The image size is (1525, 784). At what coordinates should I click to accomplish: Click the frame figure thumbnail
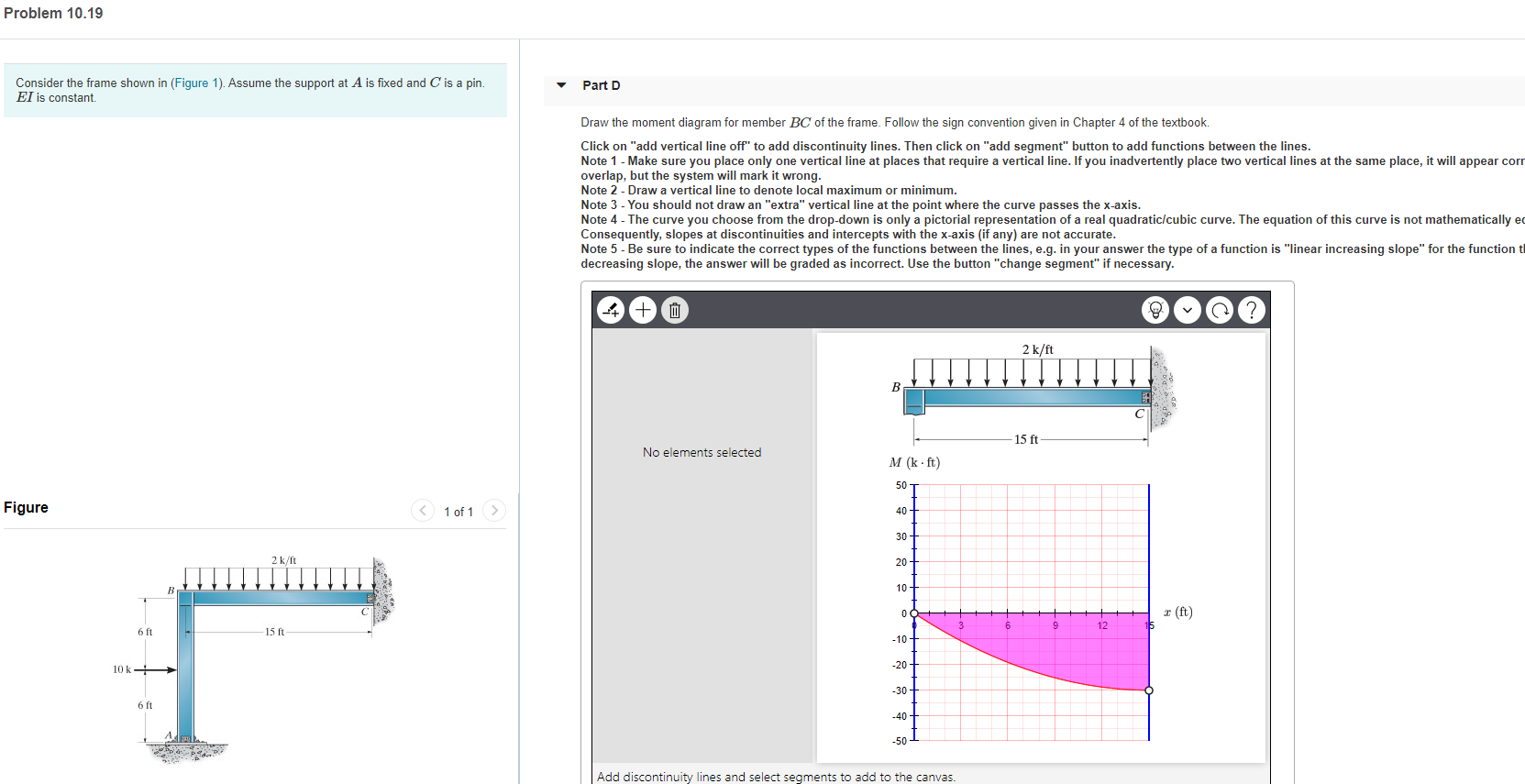click(252, 660)
